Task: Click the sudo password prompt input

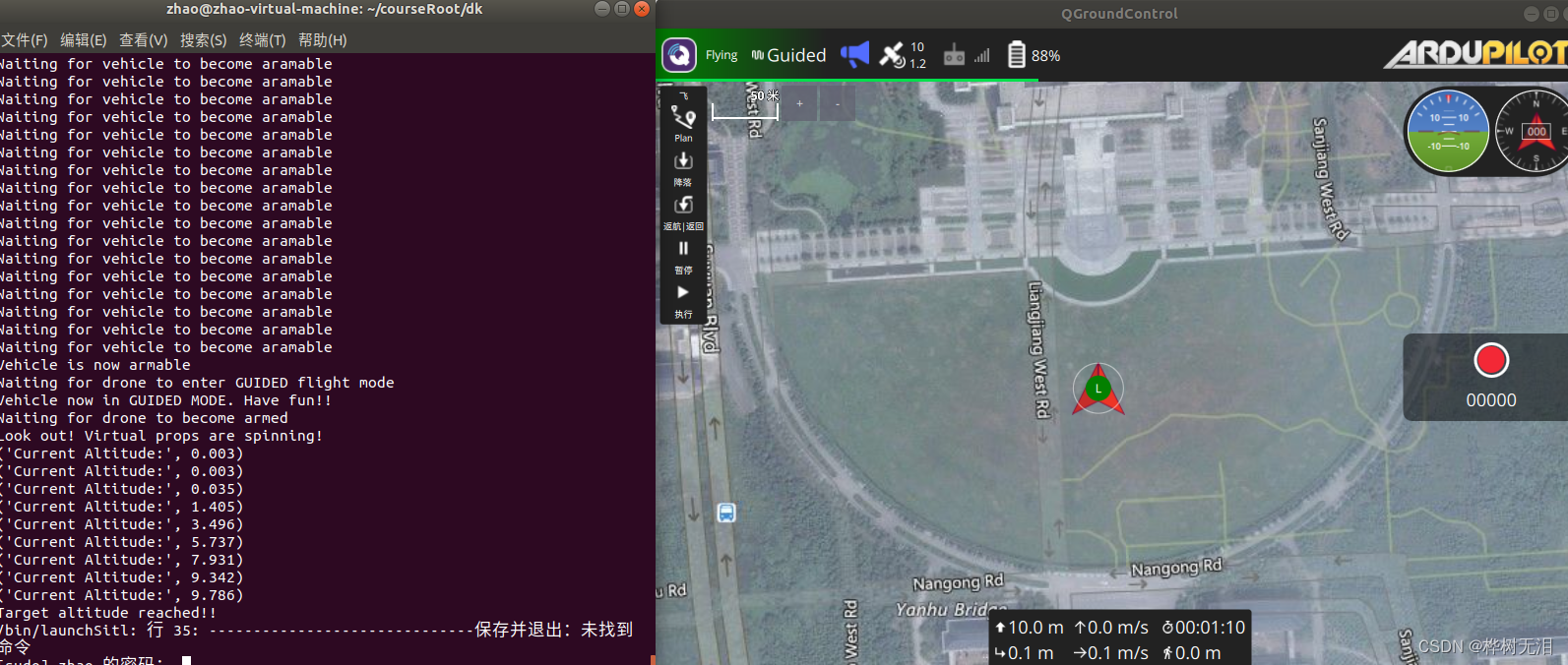Action: 185,660
